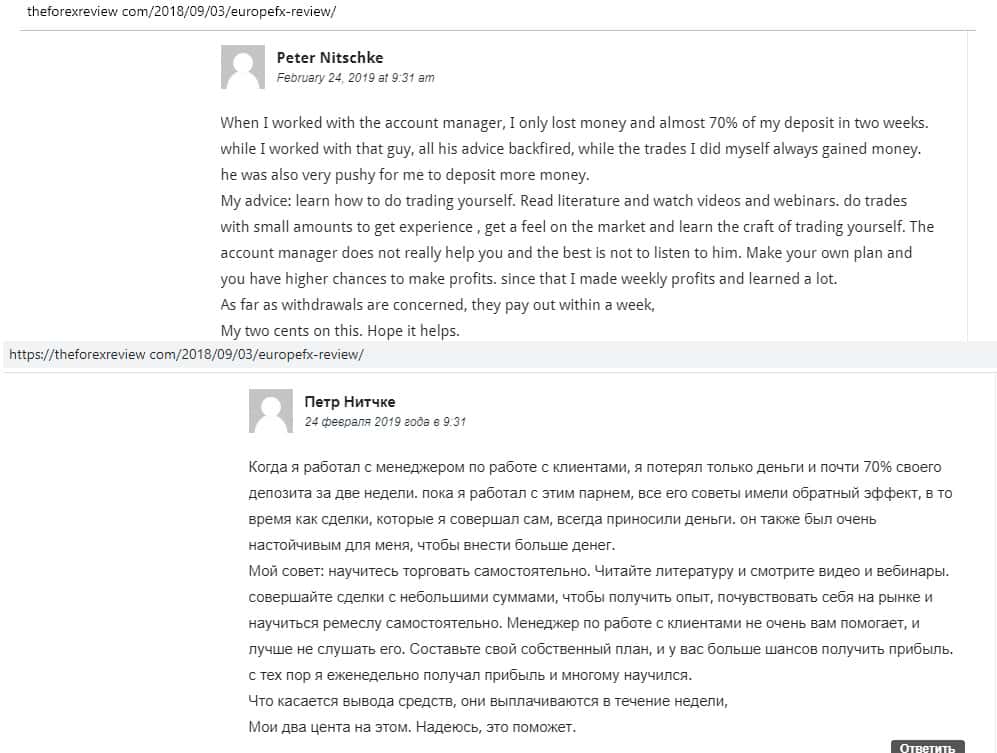The image size is (997, 753).
Task: Click the line "My two cents on this"
Action: tap(339, 331)
